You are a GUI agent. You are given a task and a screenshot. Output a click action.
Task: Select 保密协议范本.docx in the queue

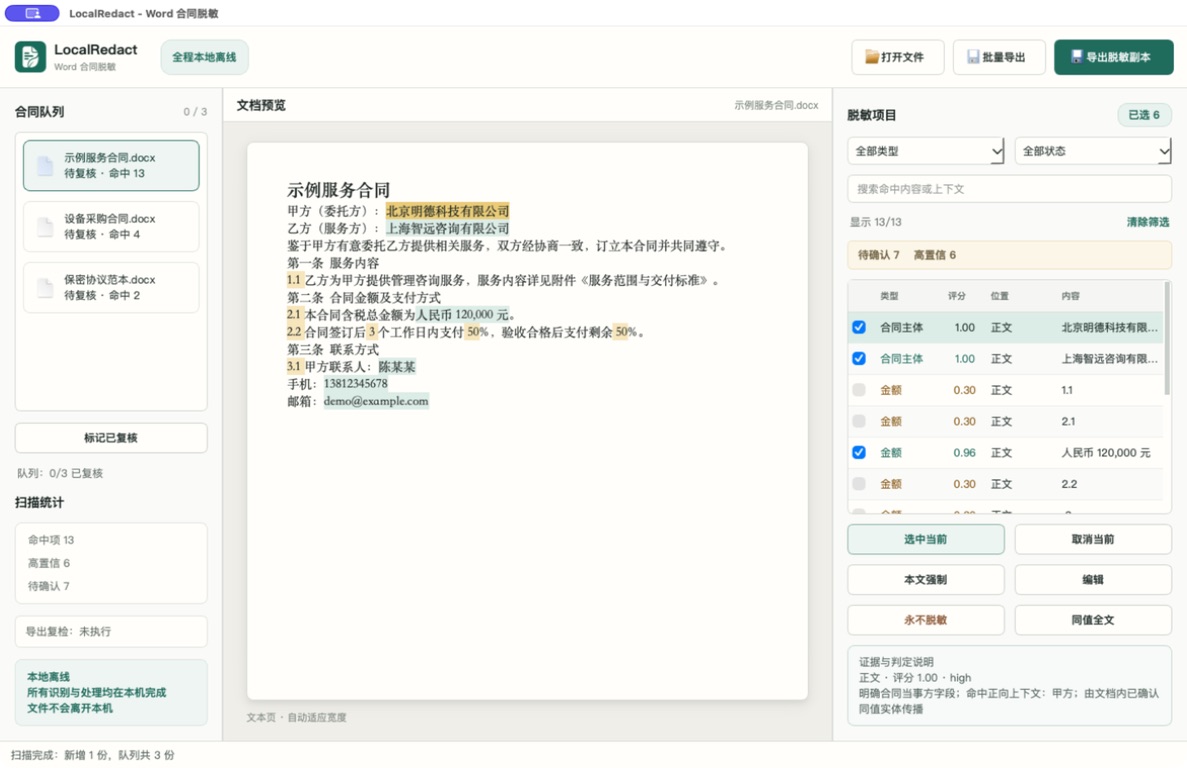click(111, 288)
